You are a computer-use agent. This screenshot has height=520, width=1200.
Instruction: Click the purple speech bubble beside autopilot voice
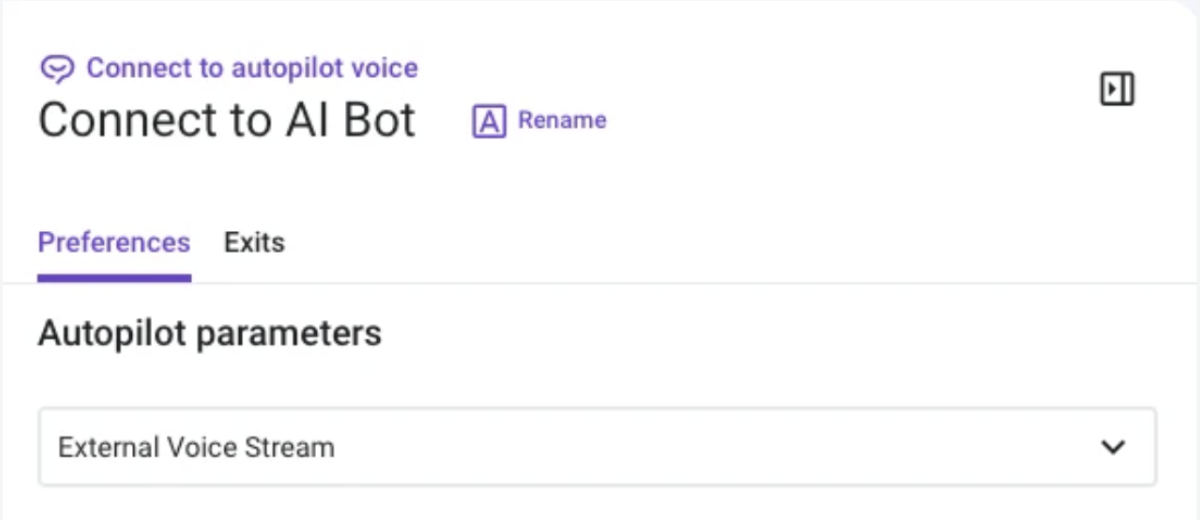point(58,69)
